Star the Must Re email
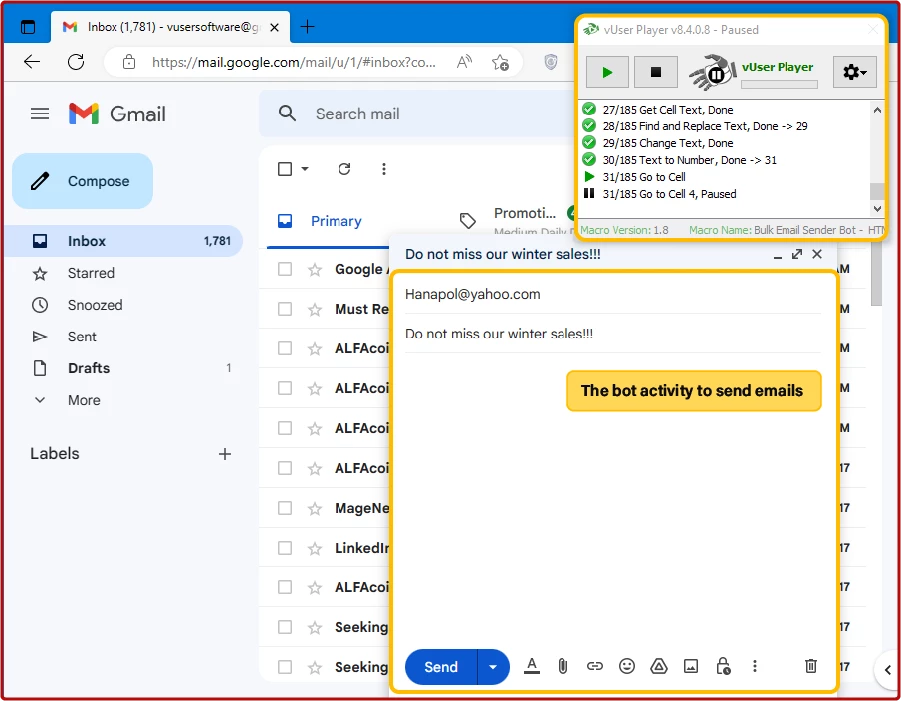The image size is (901, 701). tap(315, 310)
